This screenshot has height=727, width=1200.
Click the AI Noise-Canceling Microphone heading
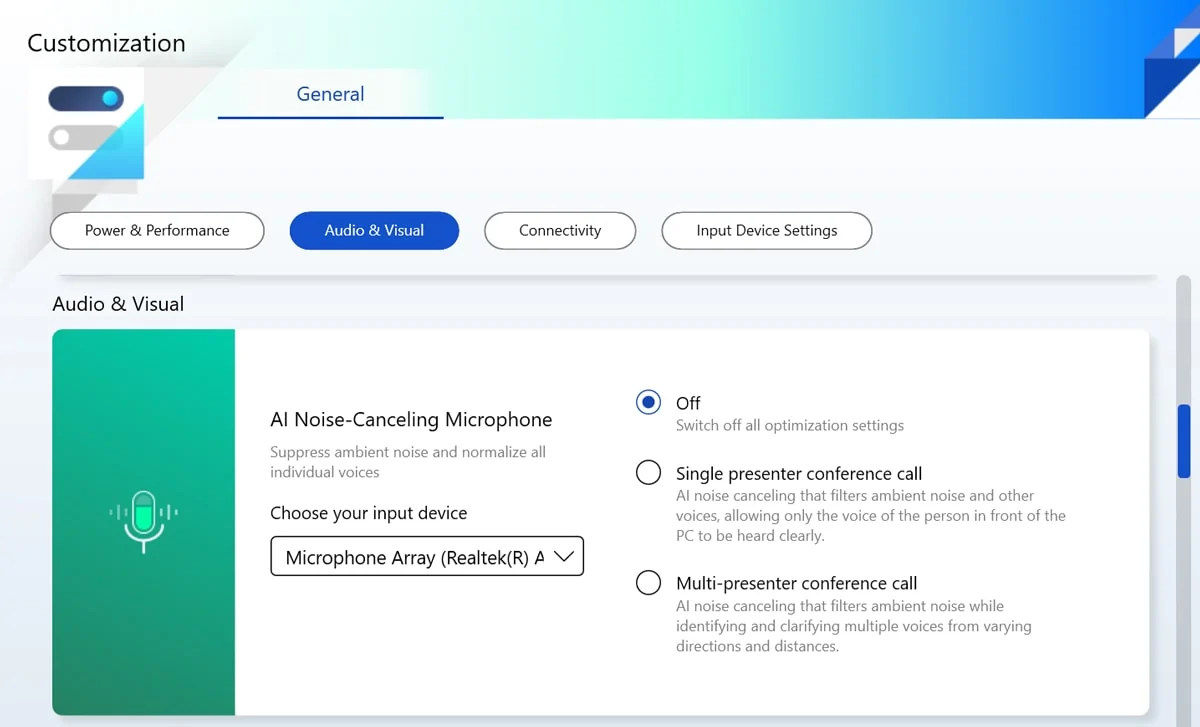pos(411,420)
